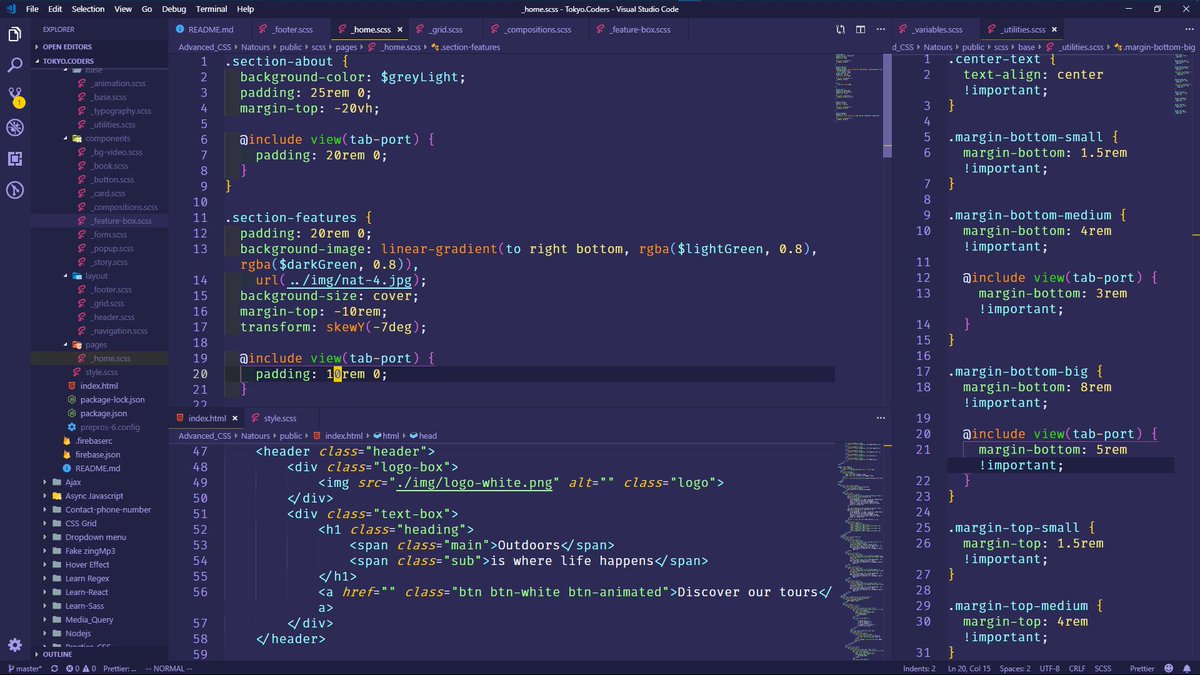
Task: Open the File menu
Action: [32, 9]
